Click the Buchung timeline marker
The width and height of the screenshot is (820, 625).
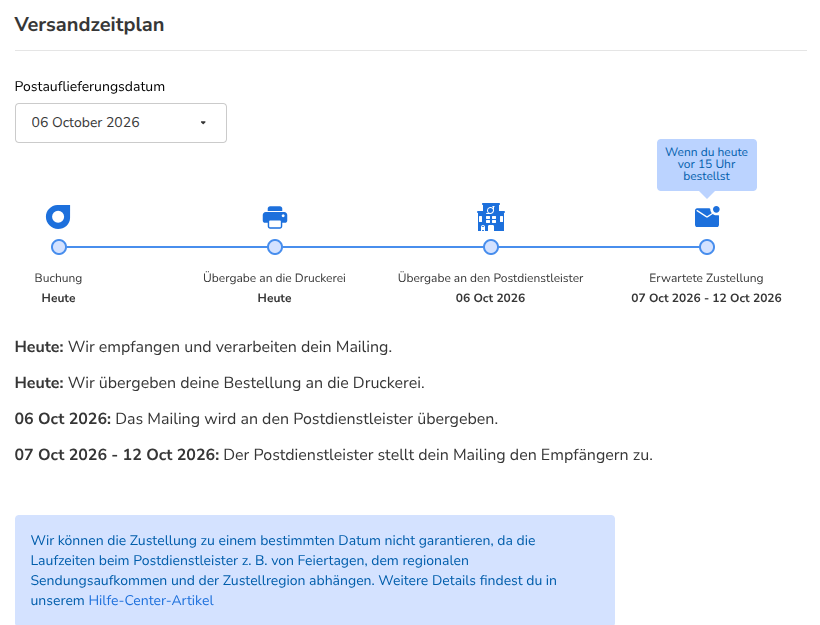pyautogui.click(x=59, y=247)
